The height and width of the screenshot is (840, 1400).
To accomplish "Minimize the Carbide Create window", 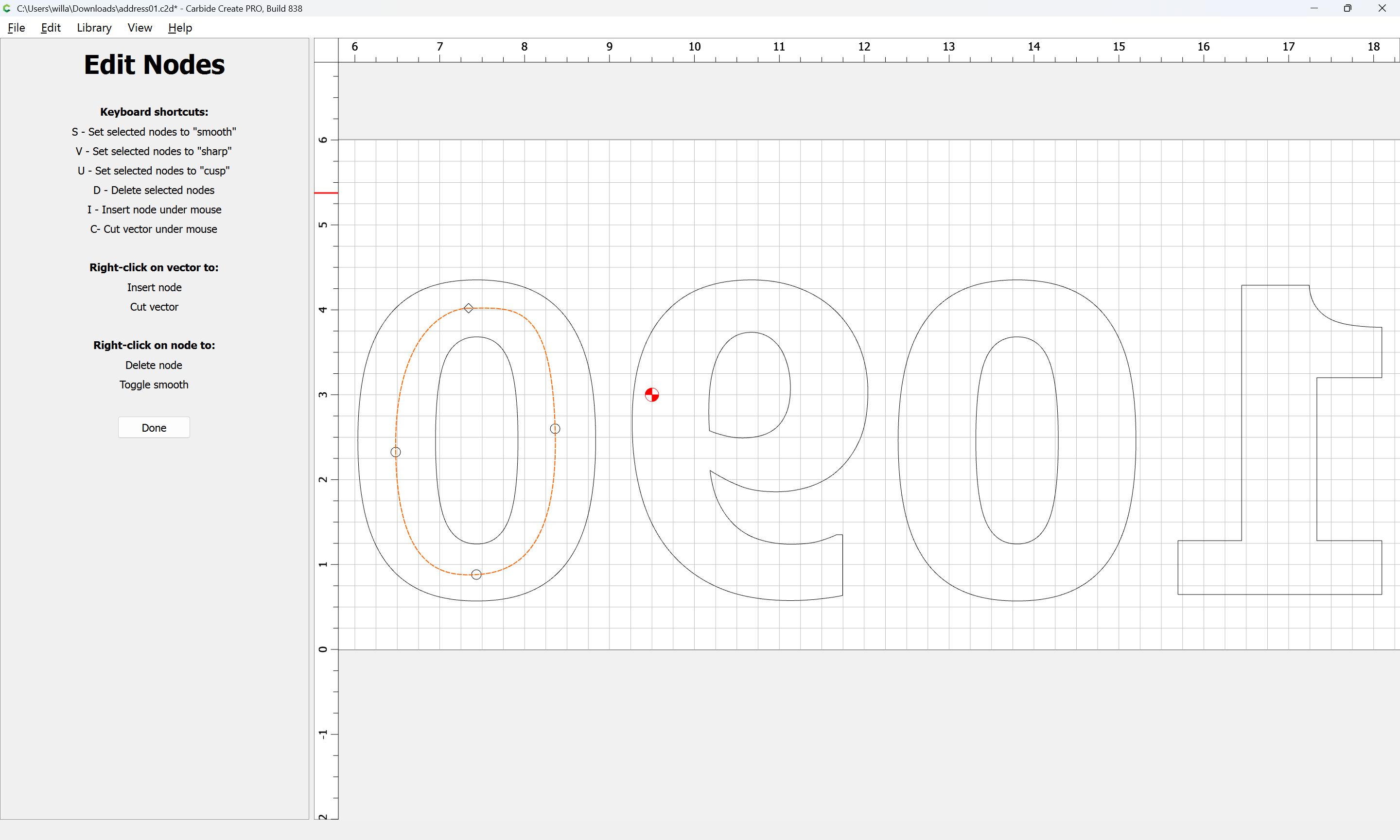I will point(1314,8).
